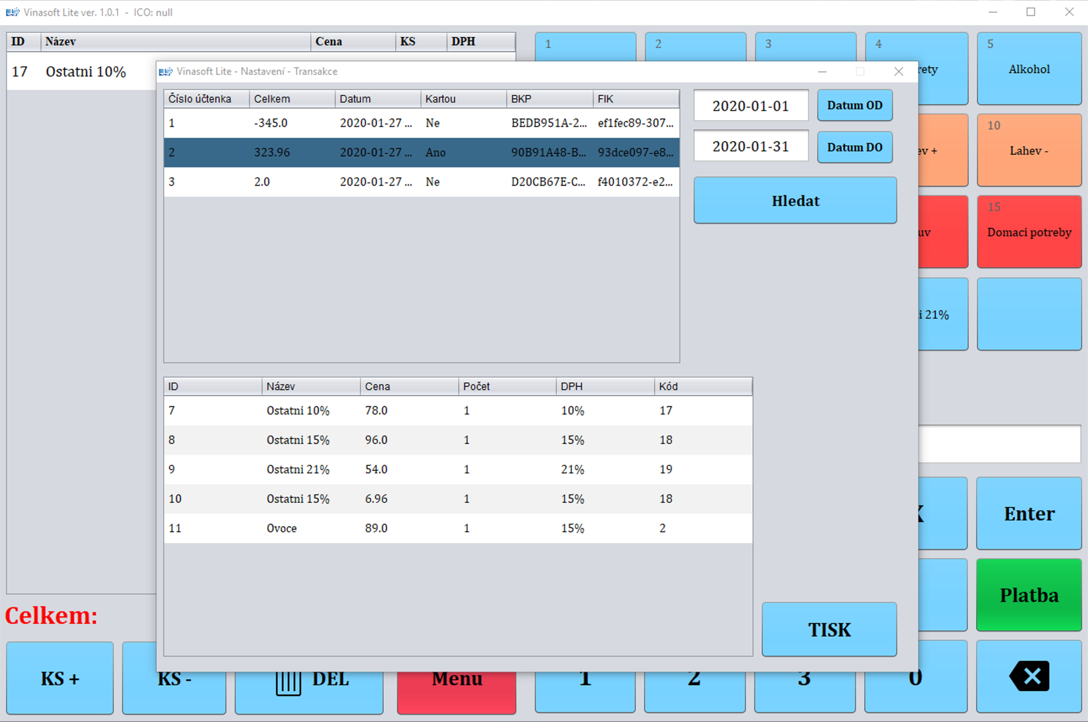Click the Lahev - category tile
Viewport: 1088px width, 722px height.
tap(1029, 149)
